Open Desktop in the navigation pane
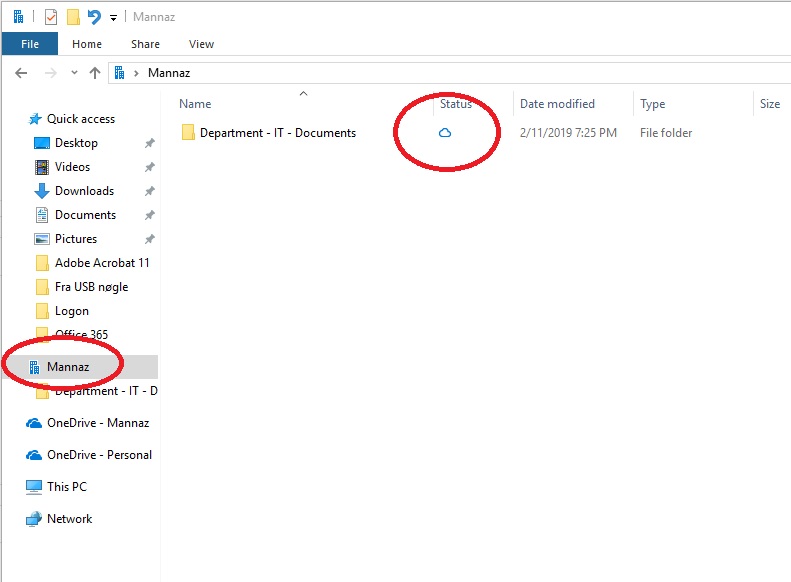Image resolution: width=791 pixels, height=582 pixels. pos(76,143)
